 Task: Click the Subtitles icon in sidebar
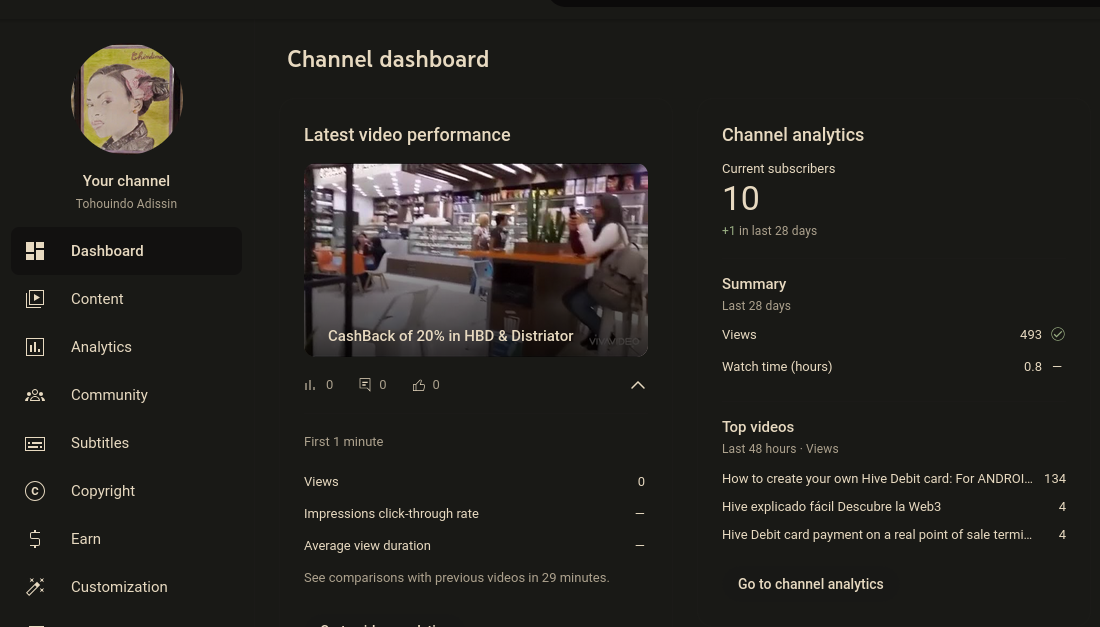pos(35,443)
